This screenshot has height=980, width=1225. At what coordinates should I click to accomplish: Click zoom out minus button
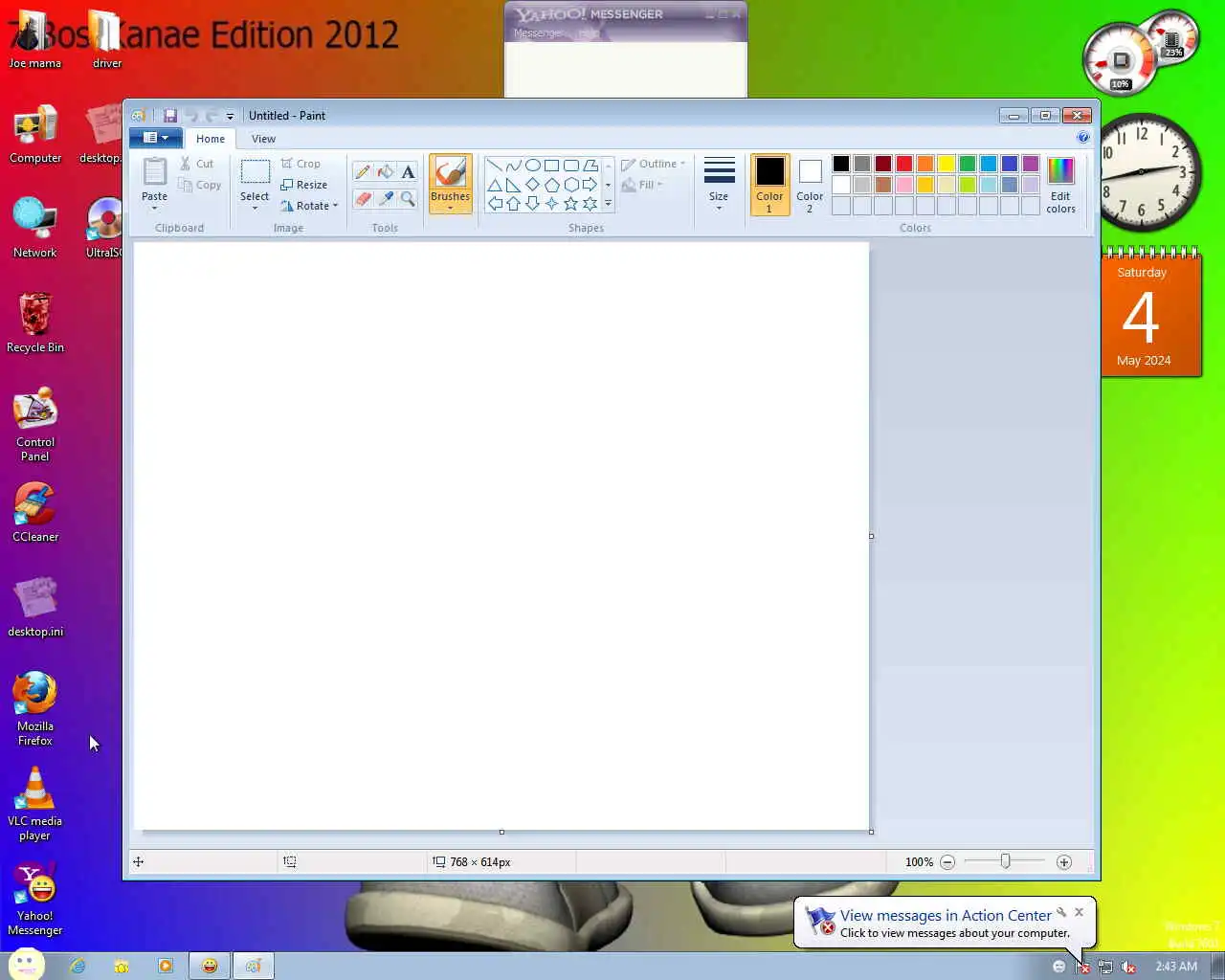point(947,862)
